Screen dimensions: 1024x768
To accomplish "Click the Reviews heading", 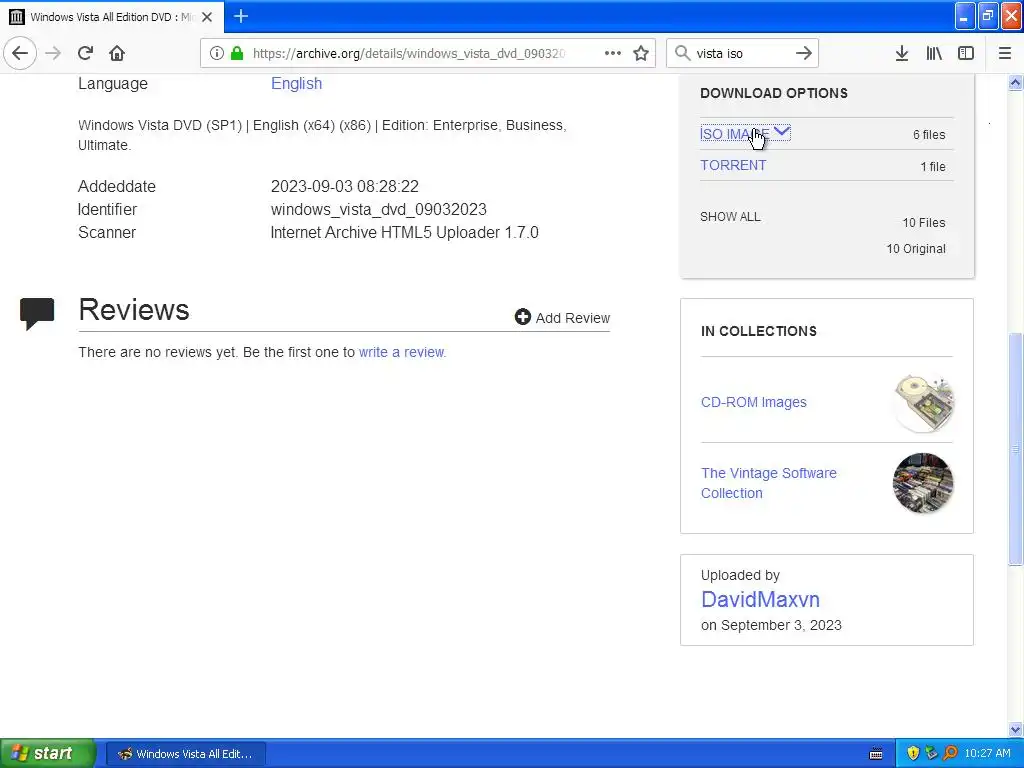I will coord(134,310).
